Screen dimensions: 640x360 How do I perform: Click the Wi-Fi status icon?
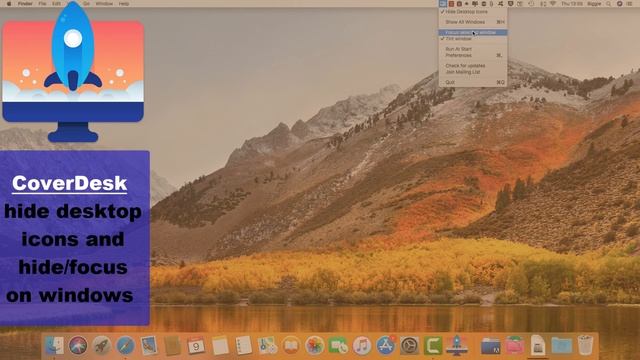(553, 4)
